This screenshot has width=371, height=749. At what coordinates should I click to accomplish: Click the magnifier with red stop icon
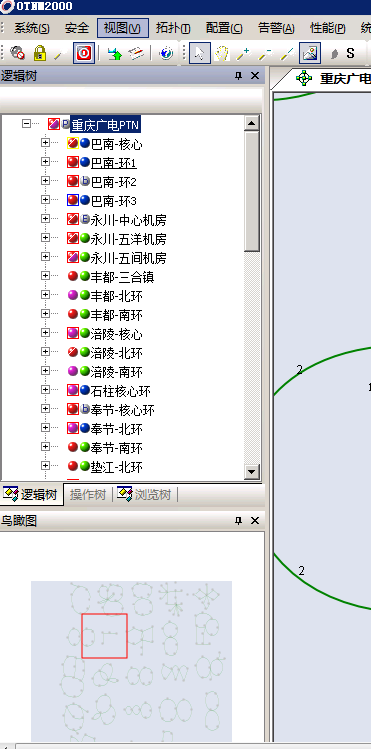(18, 53)
